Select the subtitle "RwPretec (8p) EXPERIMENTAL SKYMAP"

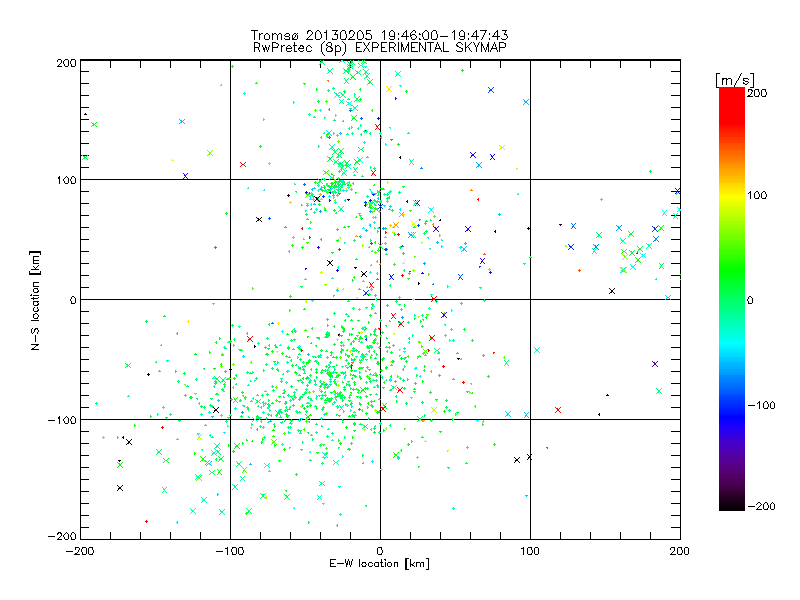point(380,48)
